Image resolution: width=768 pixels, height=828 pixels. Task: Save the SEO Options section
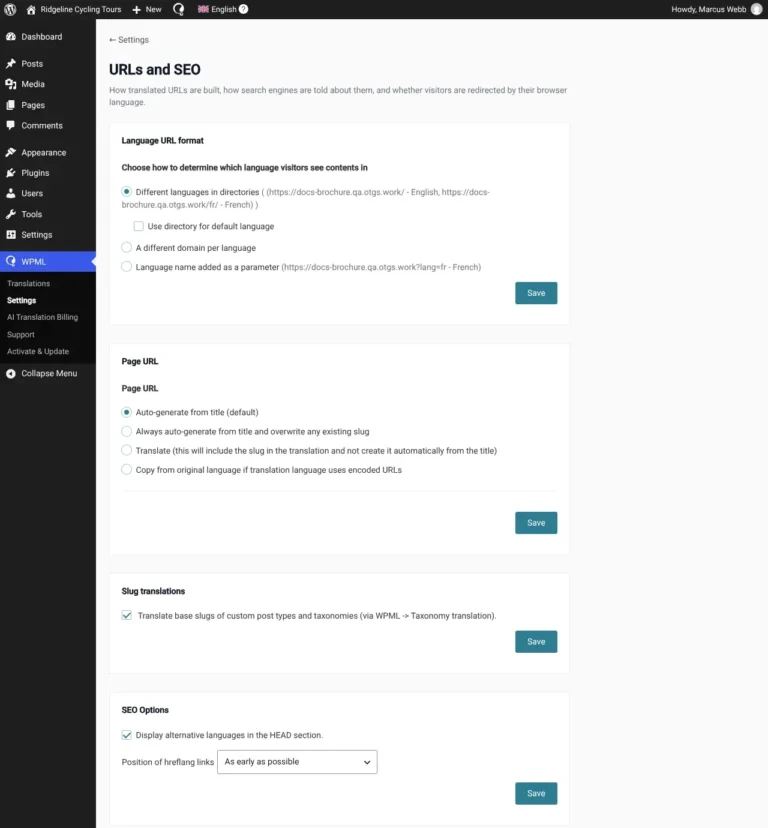pyautogui.click(x=536, y=793)
